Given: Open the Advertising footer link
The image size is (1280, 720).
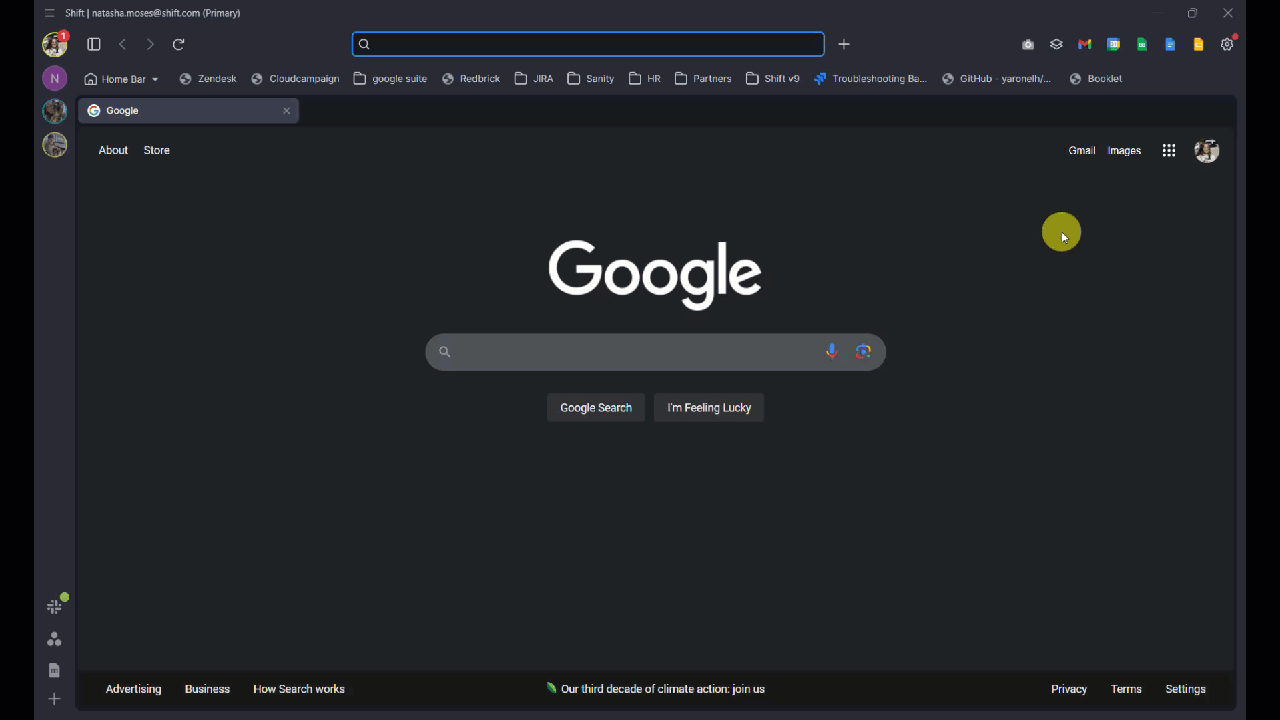Looking at the screenshot, I should click(x=133, y=689).
